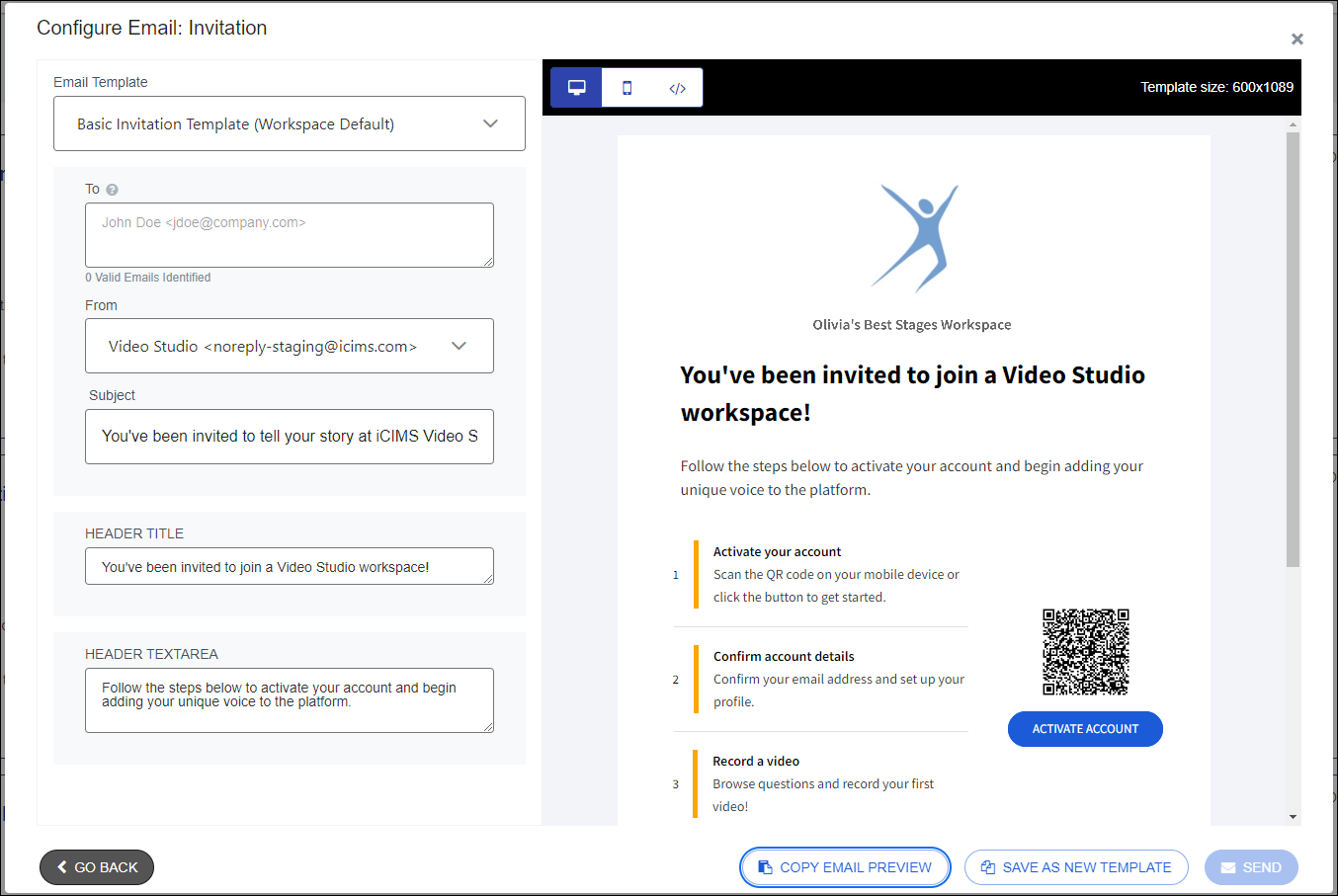Switch preview to mobile view
The height and width of the screenshot is (896, 1338).
(x=627, y=87)
